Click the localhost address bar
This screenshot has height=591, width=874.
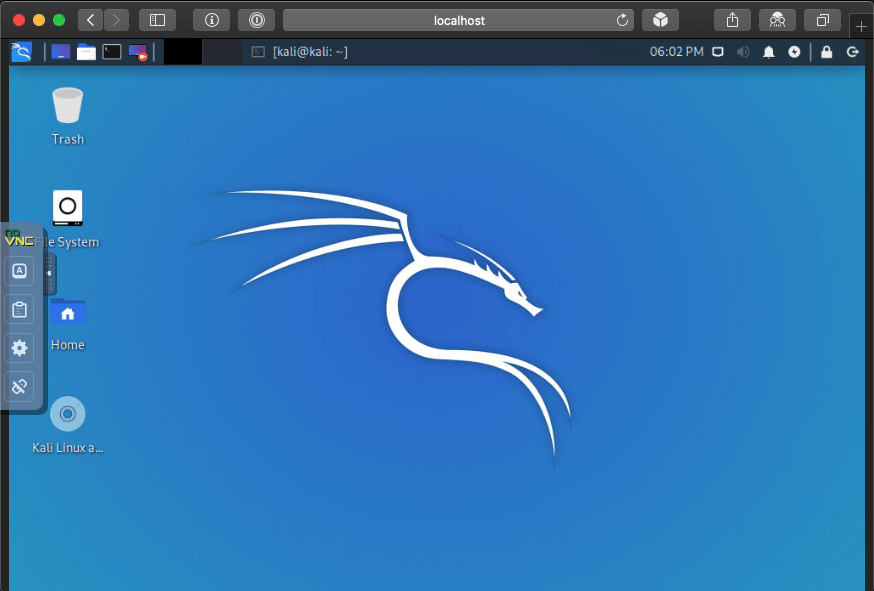(459, 20)
